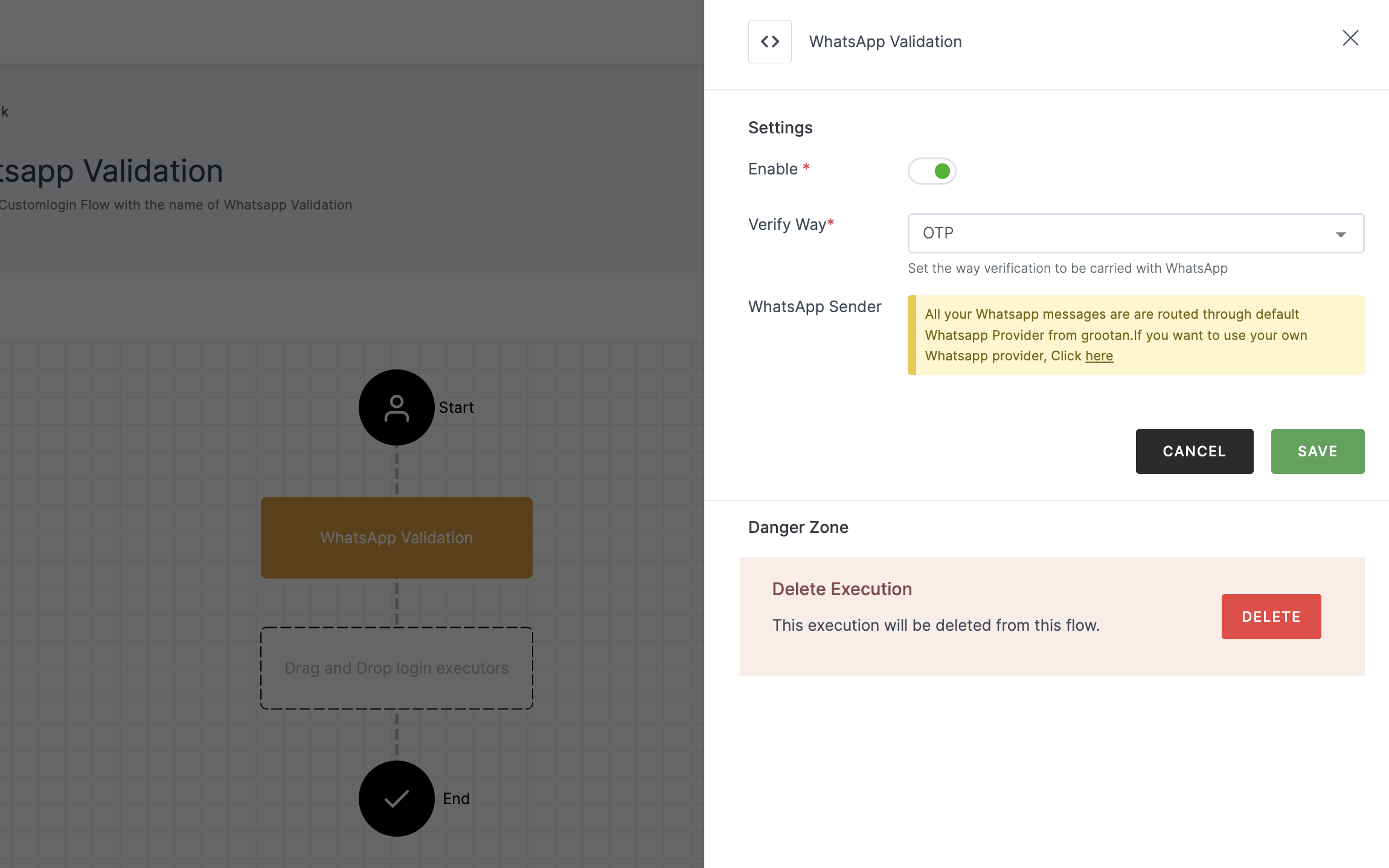The height and width of the screenshot is (868, 1389).
Task: Click the Start label next to node
Action: [x=457, y=408]
